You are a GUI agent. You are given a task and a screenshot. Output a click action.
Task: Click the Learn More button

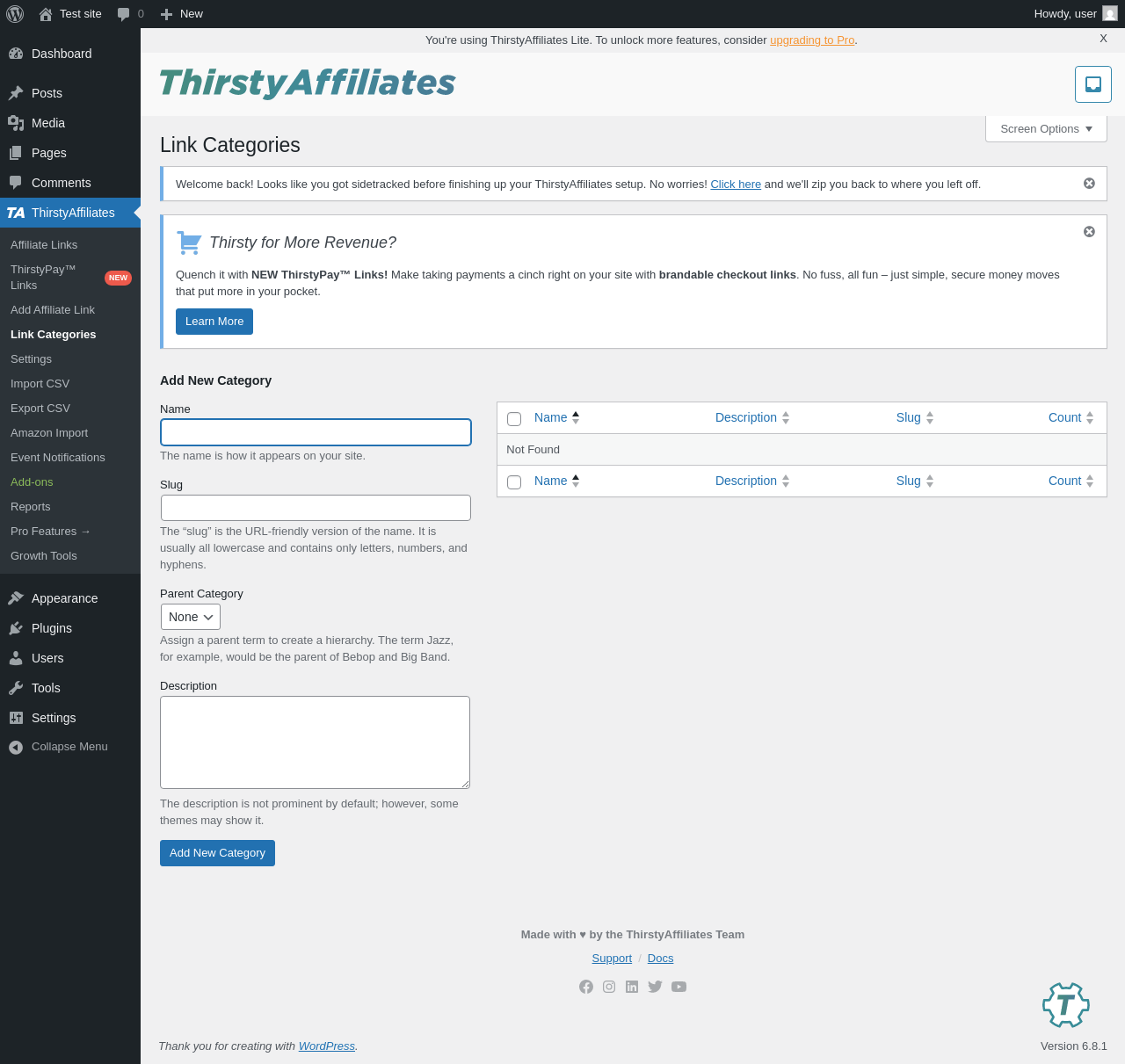point(214,322)
